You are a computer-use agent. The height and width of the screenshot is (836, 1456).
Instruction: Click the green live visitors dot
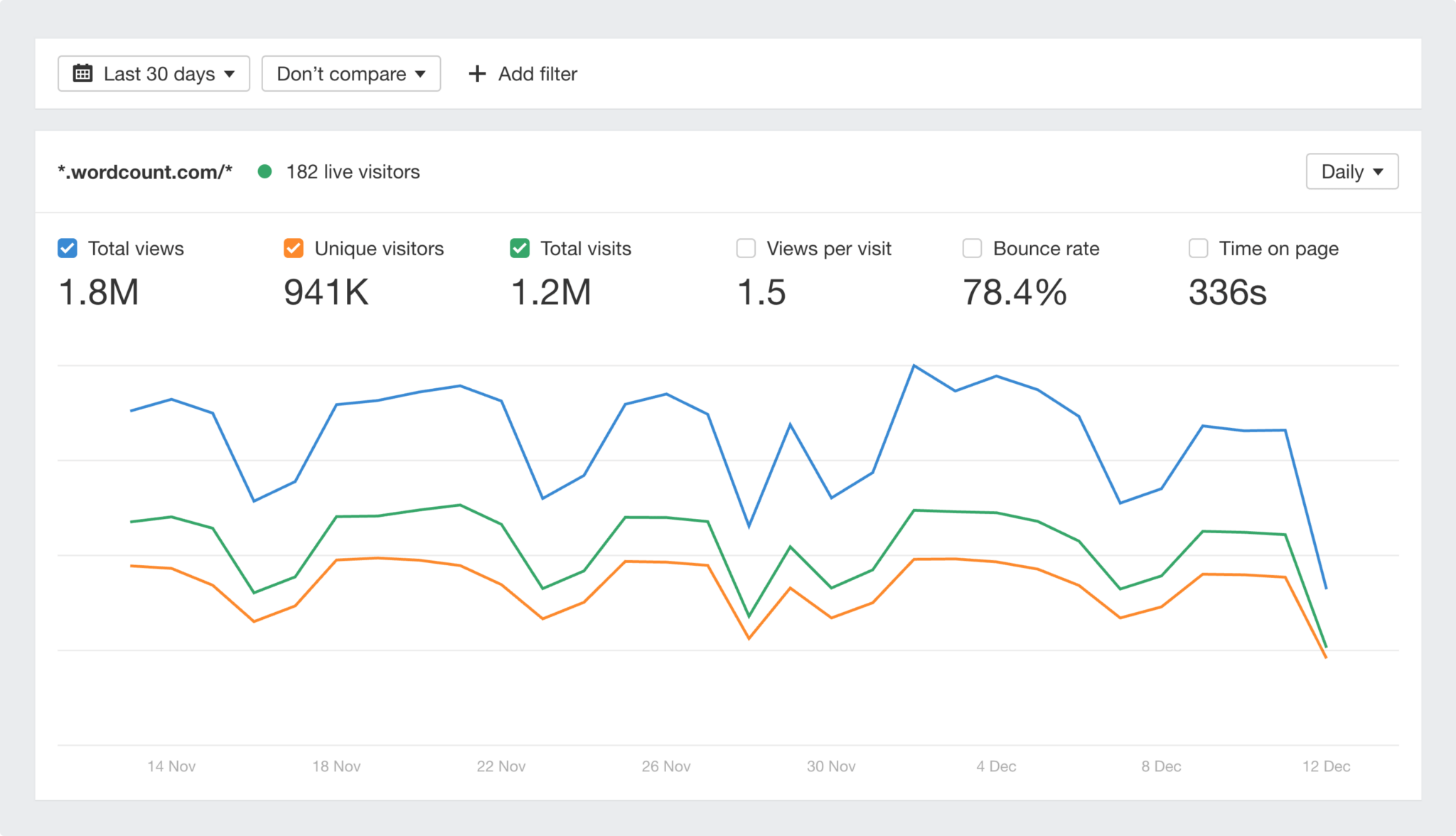[264, 171]
